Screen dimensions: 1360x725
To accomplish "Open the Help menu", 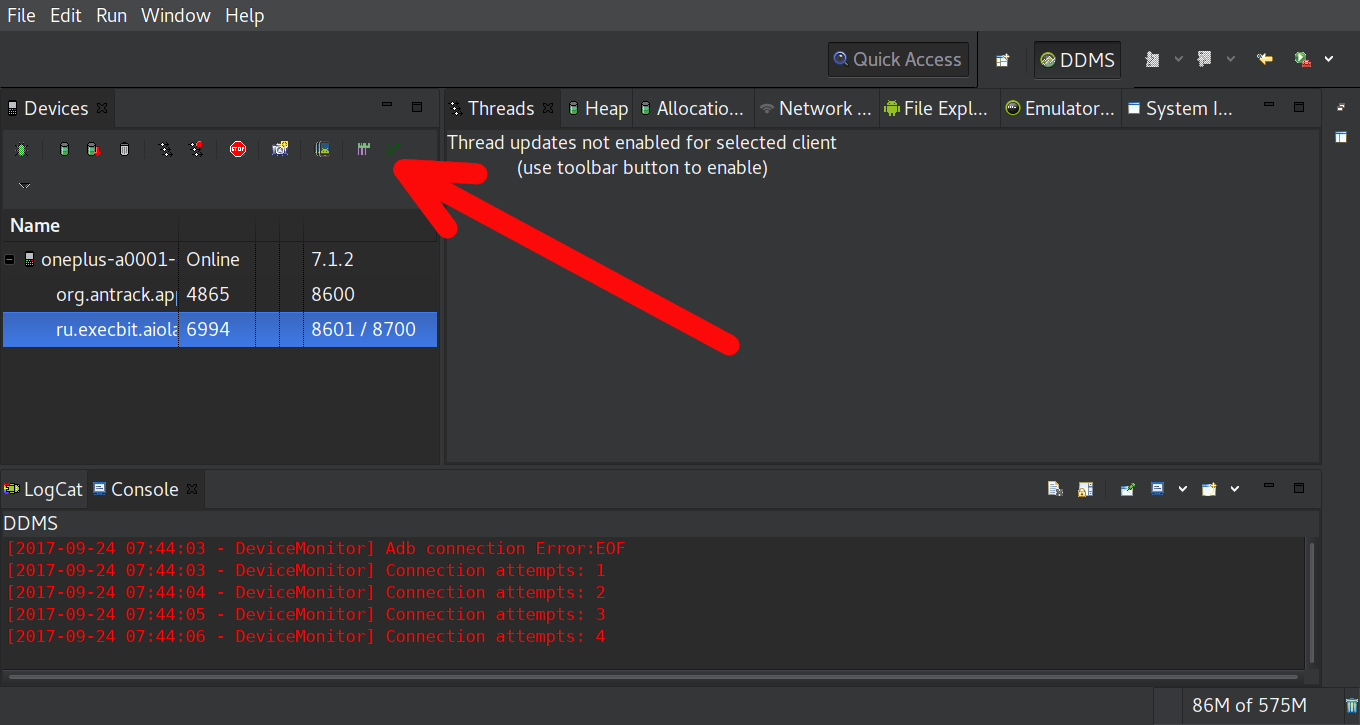I will tap(245, 15).
